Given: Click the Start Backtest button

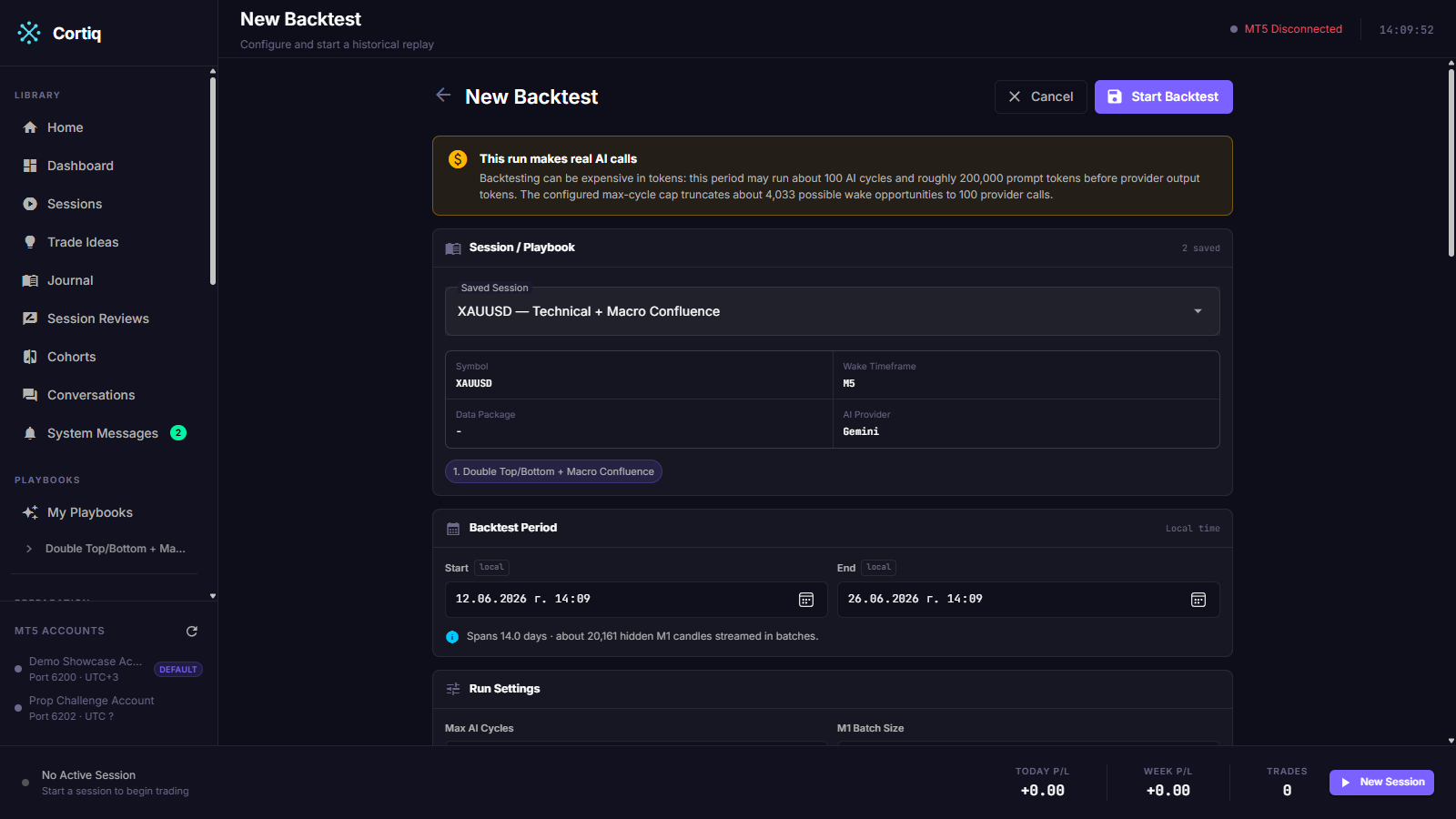Looking at the screenshot, I should [1164, 96].
